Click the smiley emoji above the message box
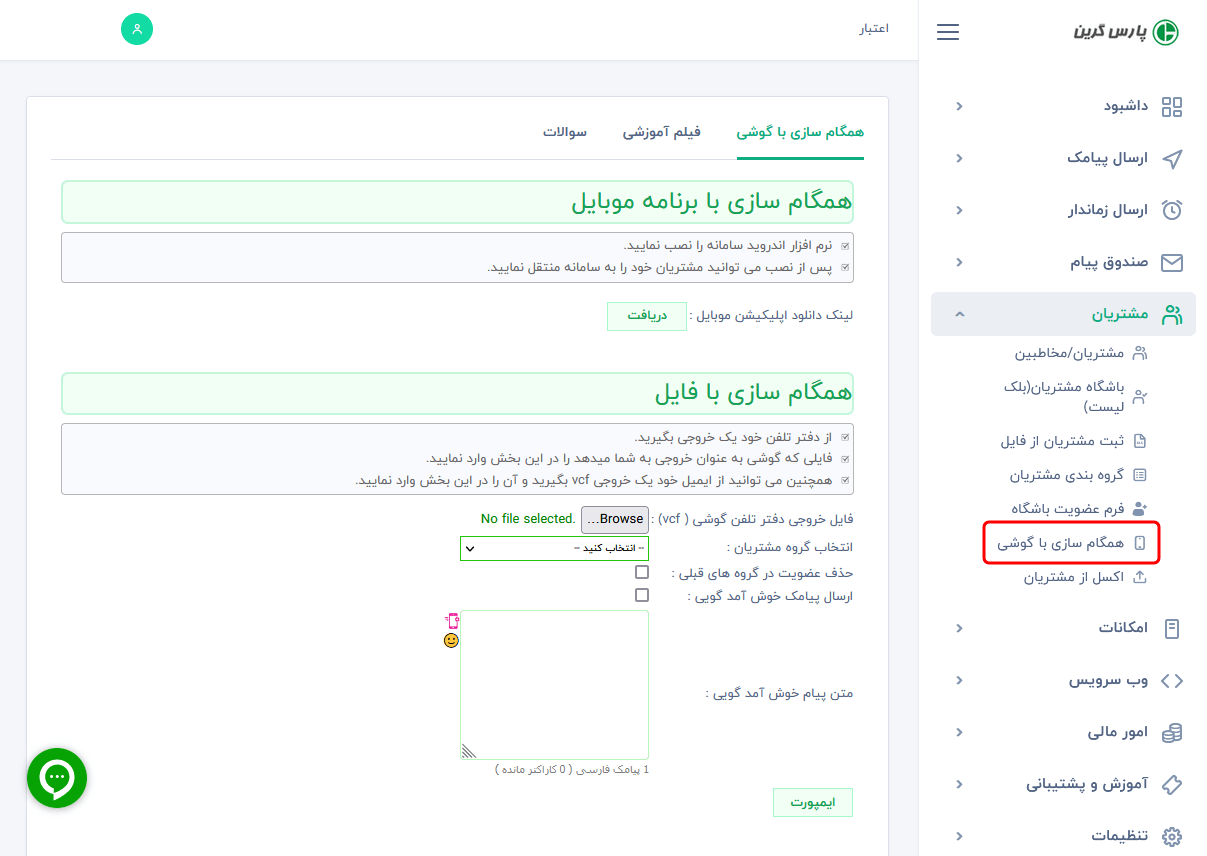 click(451, 640)
